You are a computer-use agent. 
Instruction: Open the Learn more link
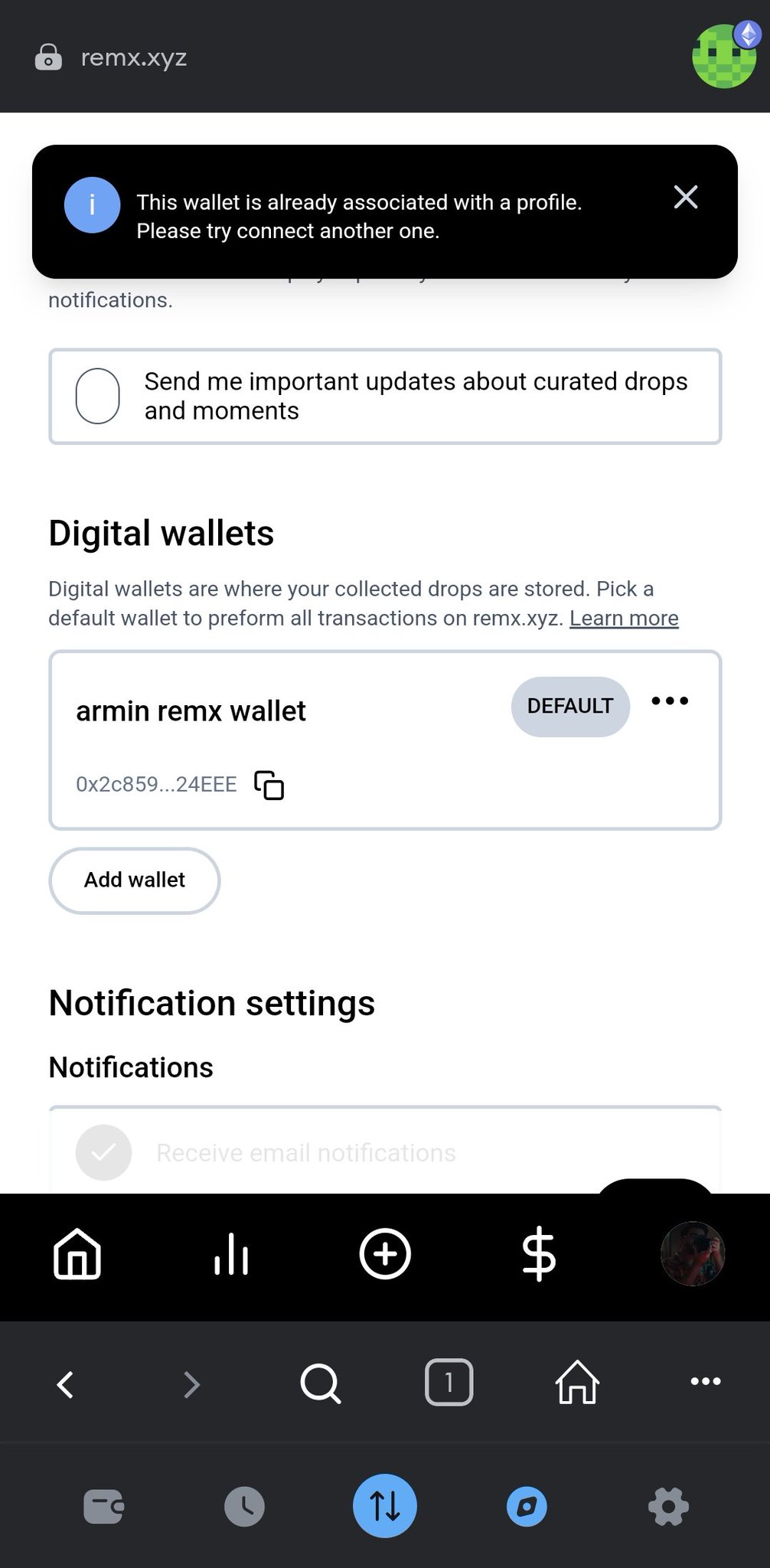(x=624, y=618)
